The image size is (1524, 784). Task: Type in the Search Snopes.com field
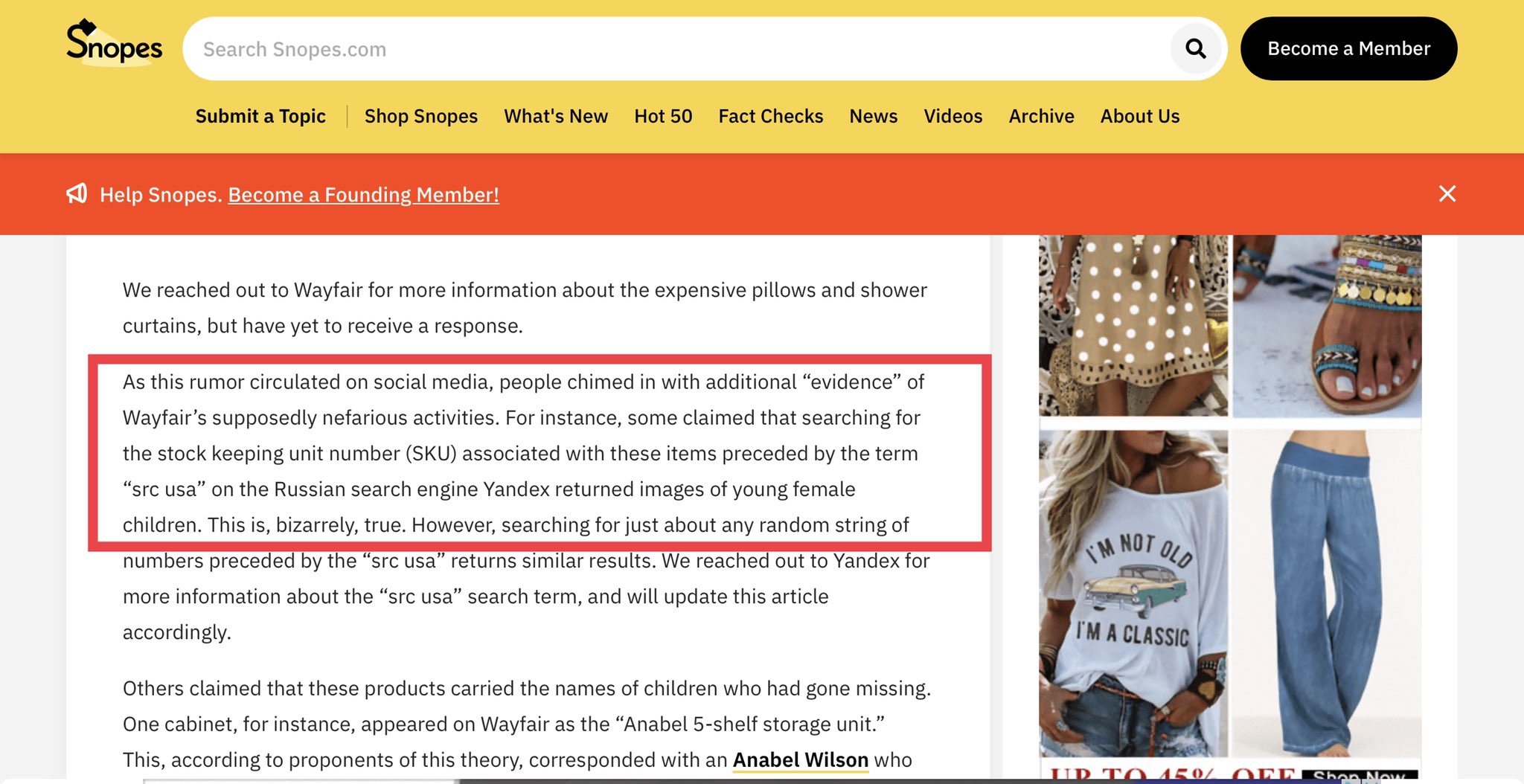(x=670, y=49)
